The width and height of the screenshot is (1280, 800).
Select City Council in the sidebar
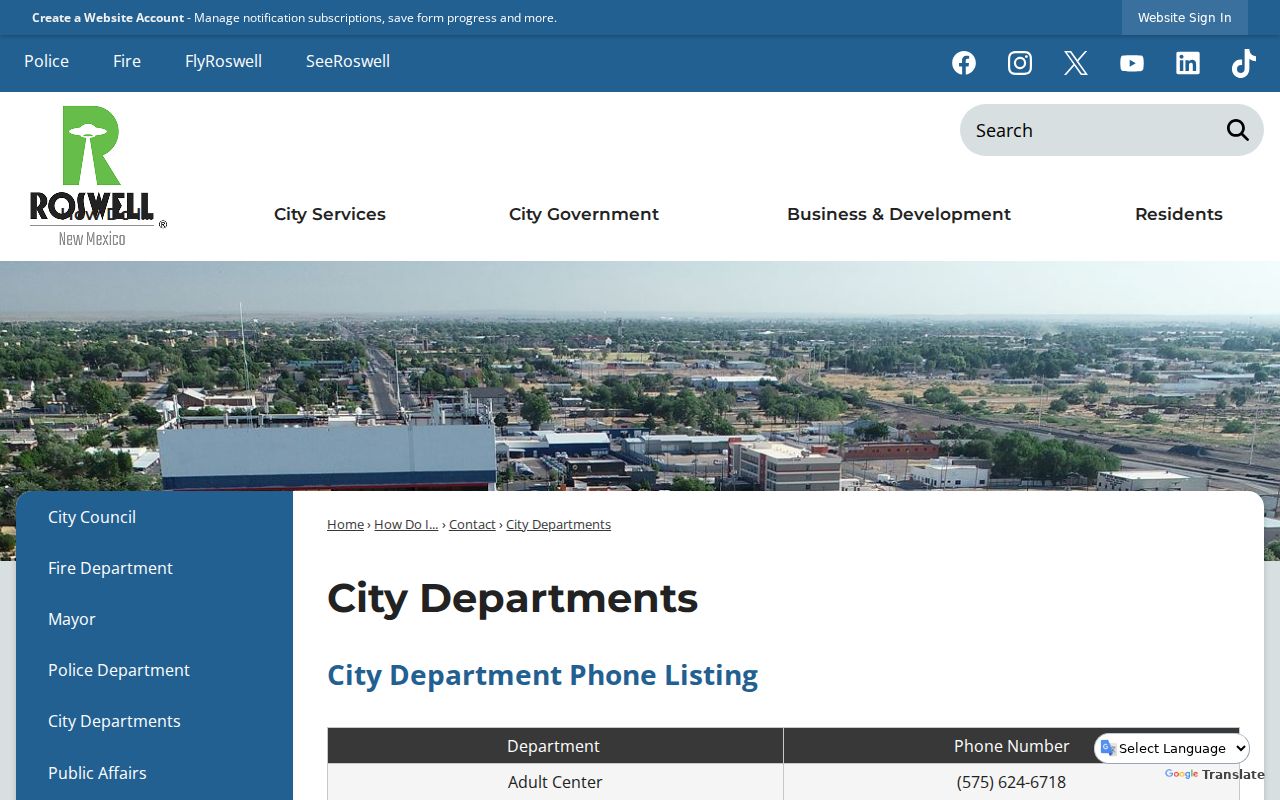[92, 517]
